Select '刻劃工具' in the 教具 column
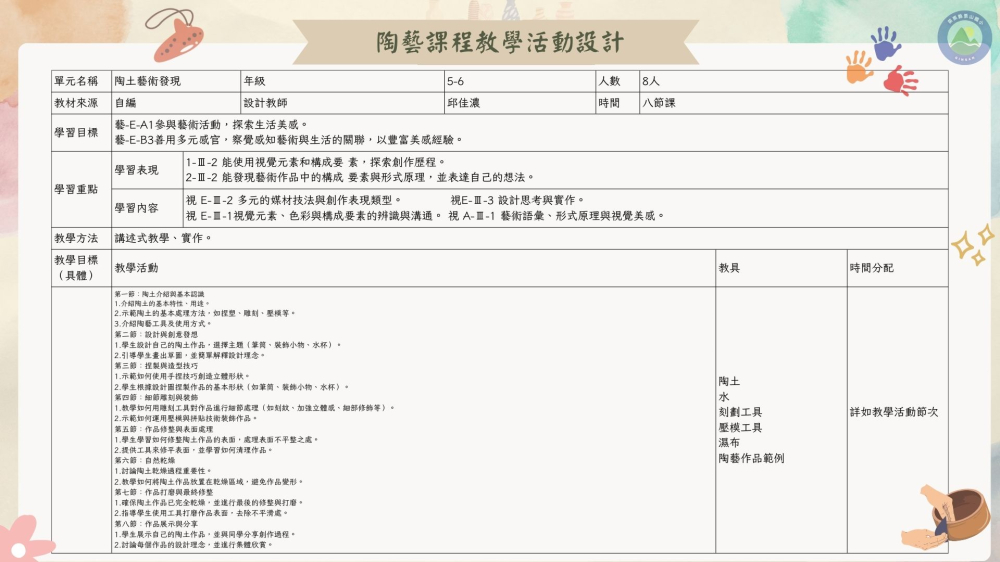The height and width of the screenshot is (562, 1000). 740,412
